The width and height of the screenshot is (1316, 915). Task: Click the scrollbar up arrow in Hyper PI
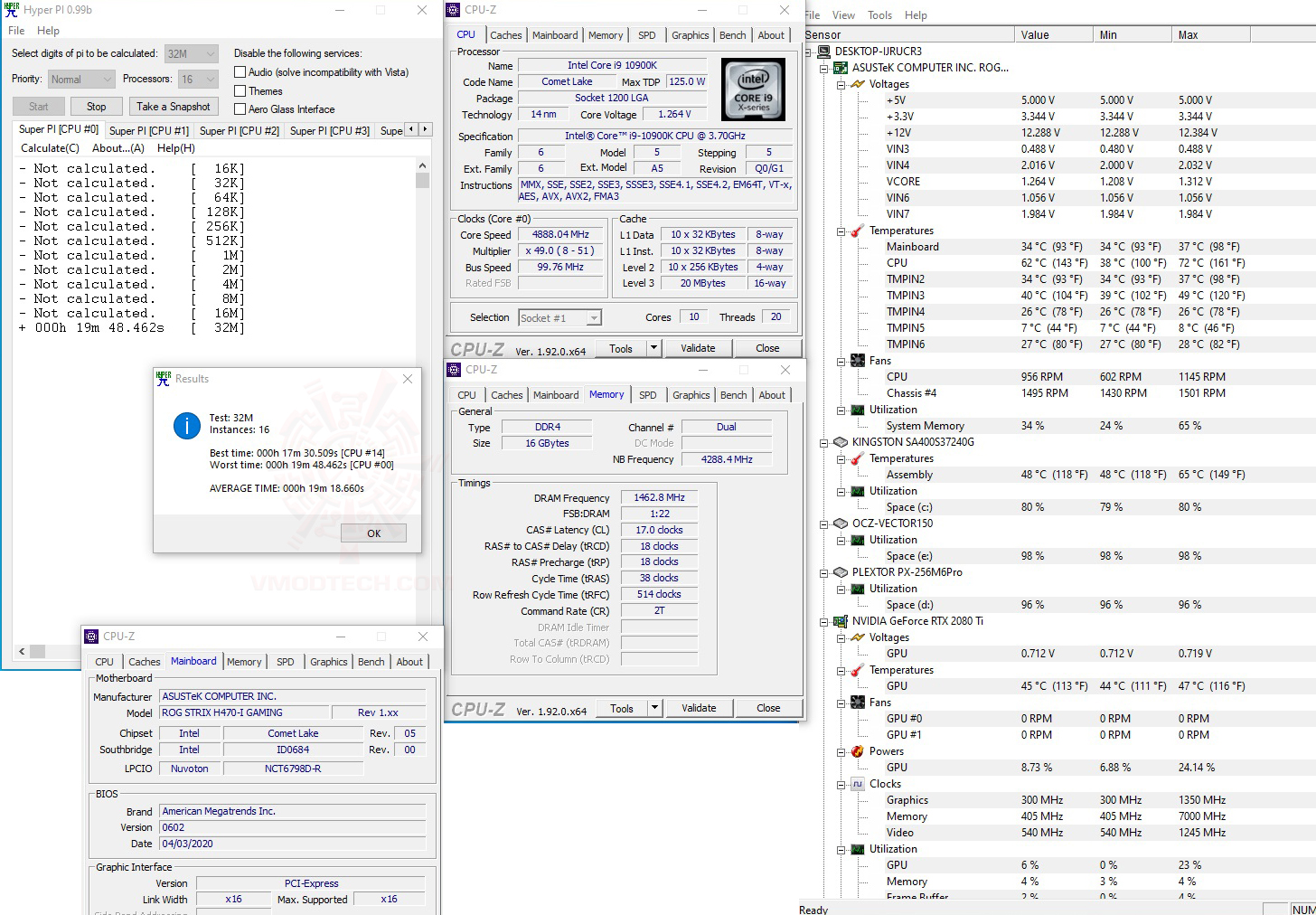click(422, 165)
